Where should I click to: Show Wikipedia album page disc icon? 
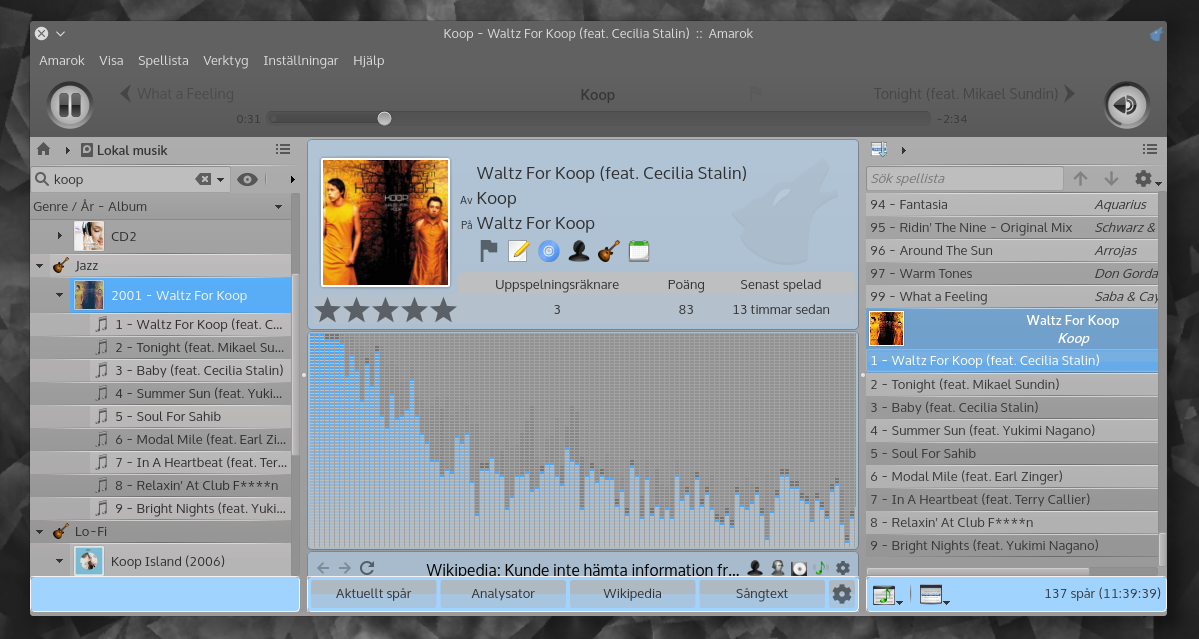(x=799, y=568)
